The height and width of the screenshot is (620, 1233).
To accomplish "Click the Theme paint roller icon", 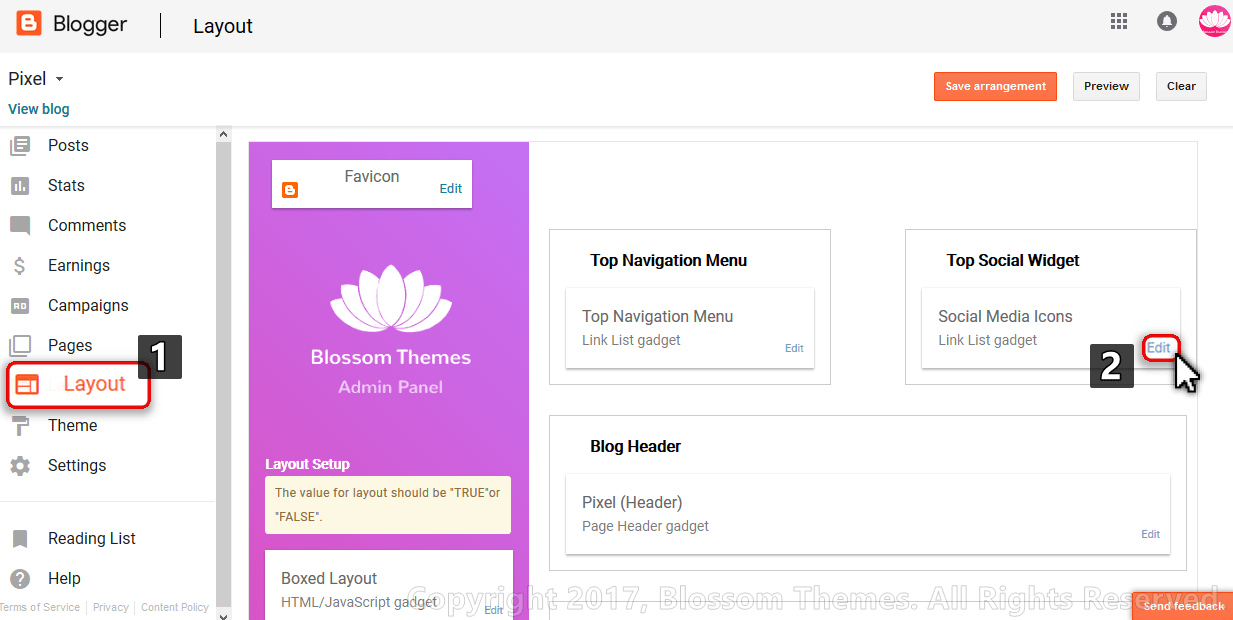I will coord(20,426).
